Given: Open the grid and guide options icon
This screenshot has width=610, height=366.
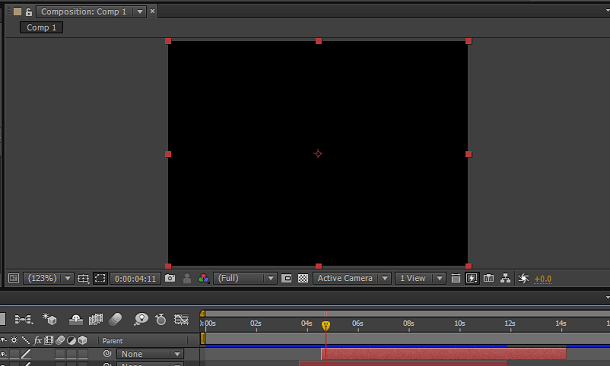Looking at the screenshot, I should tap(83, 278).
